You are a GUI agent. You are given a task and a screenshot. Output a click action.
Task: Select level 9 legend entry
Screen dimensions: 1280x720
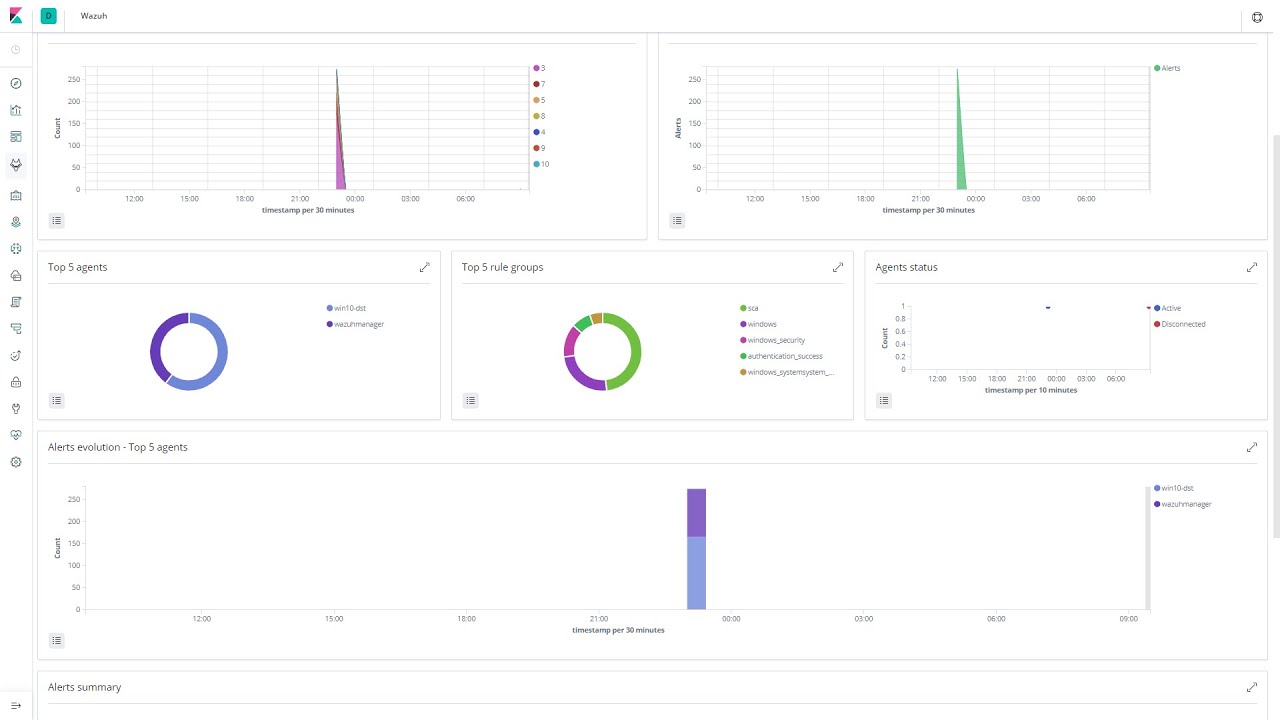(x=539, y=148)
